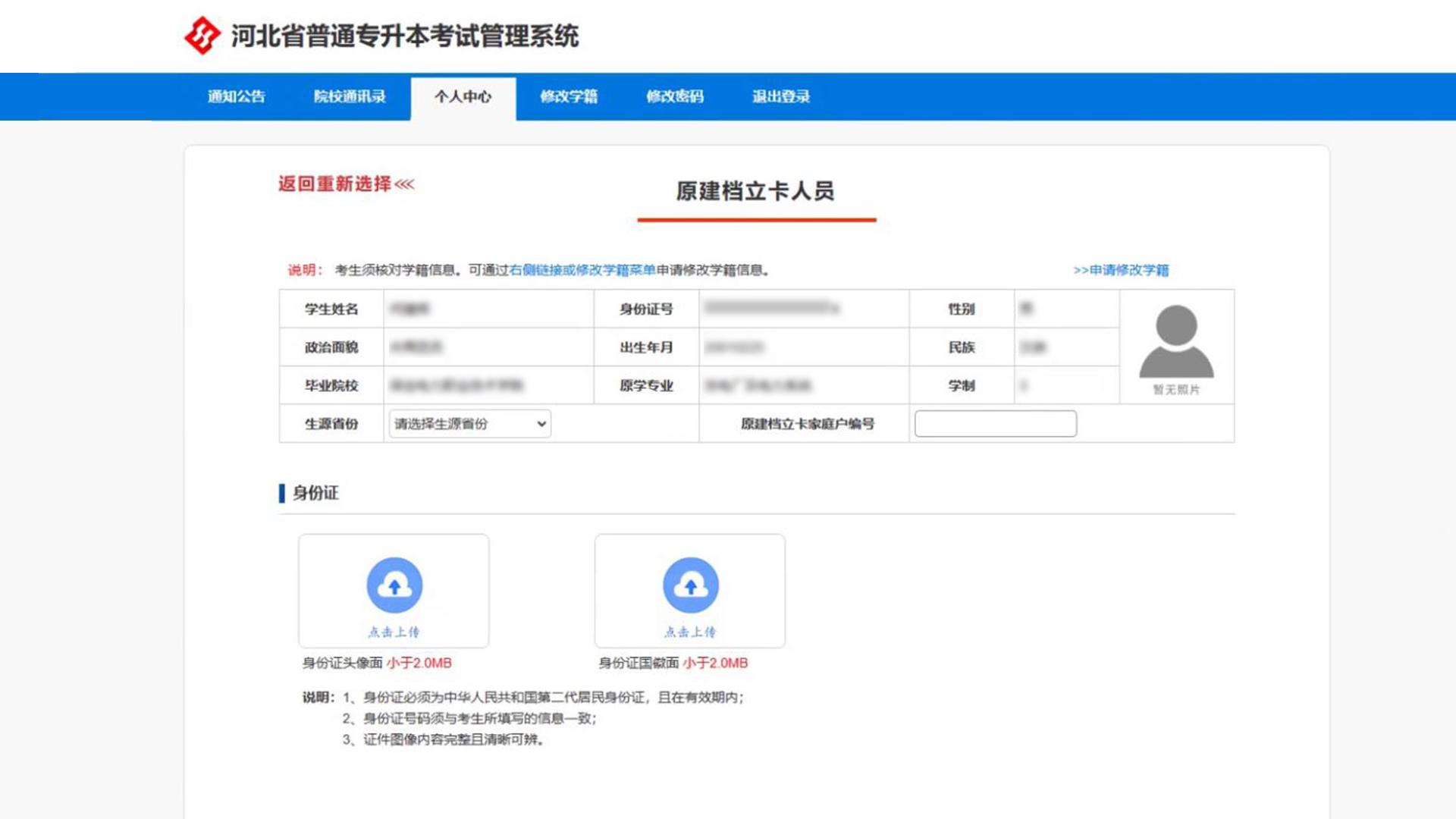Click the 暂无照片 caption under avatar
Viewport: 1456px width, 819px height.
pyautogui.click(x=1176, y=390)
